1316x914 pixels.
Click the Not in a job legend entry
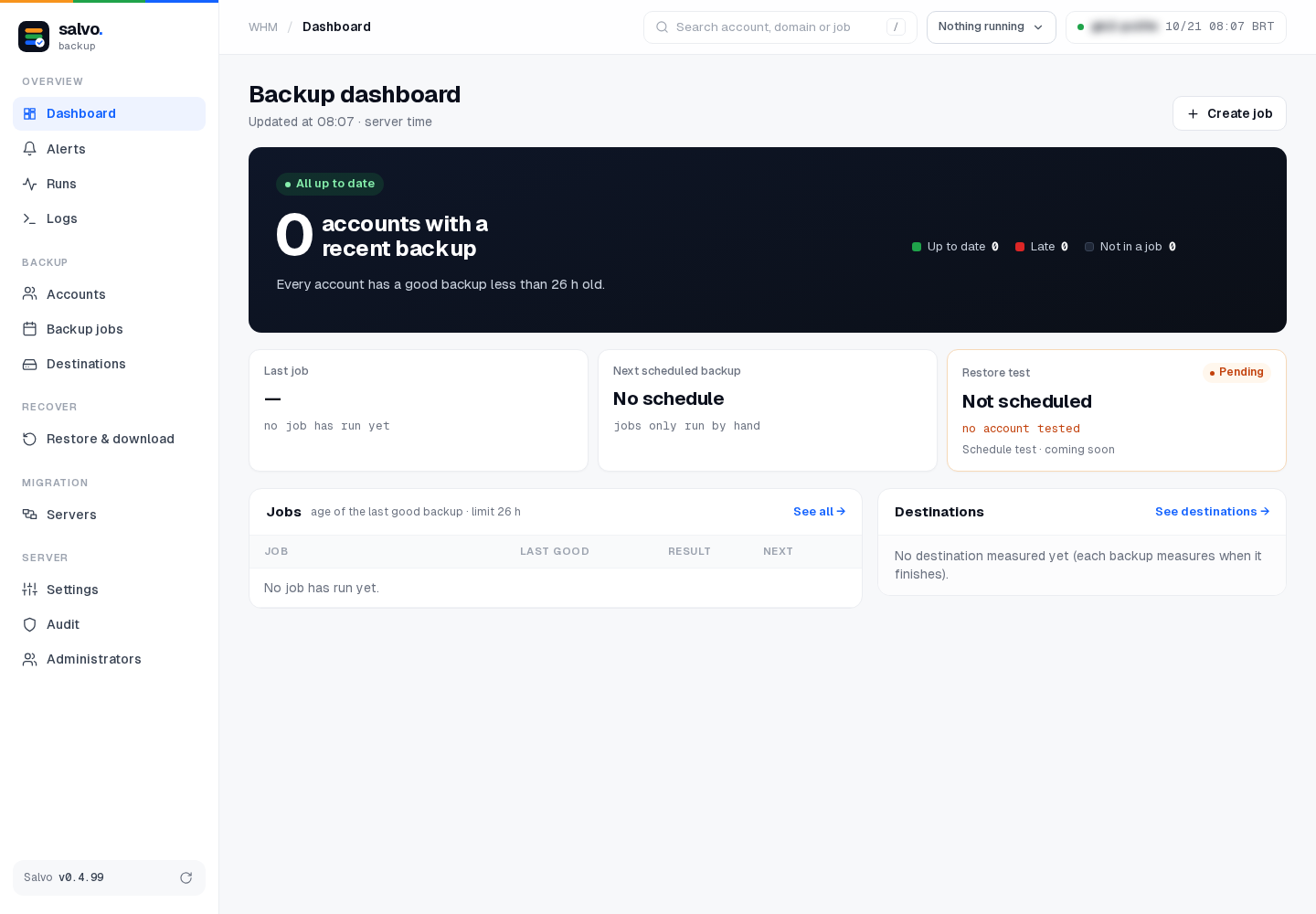tap(1130, 247)
